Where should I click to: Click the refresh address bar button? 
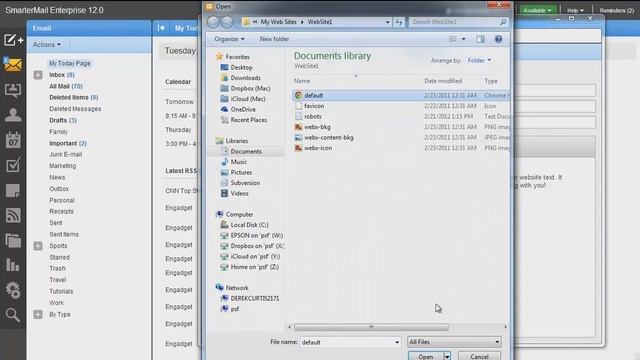(399, 22)
